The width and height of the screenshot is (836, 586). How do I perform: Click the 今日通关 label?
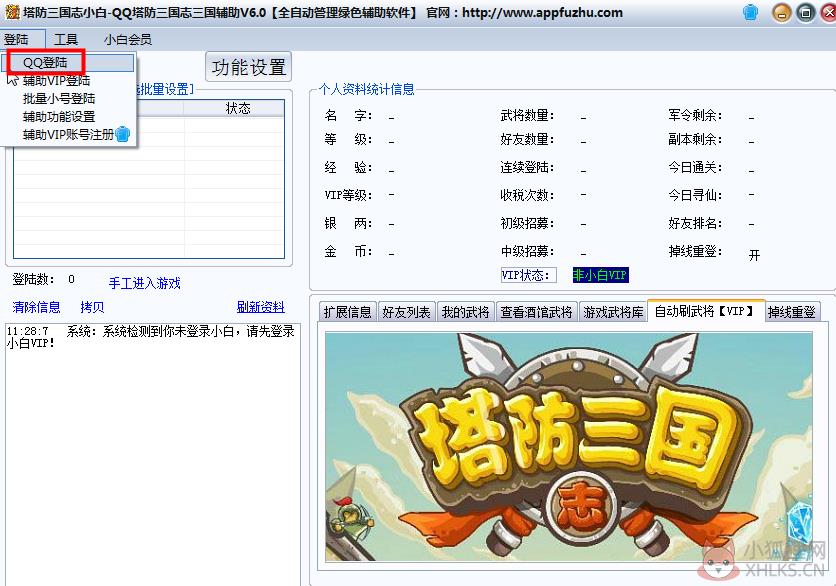[696, 167]
